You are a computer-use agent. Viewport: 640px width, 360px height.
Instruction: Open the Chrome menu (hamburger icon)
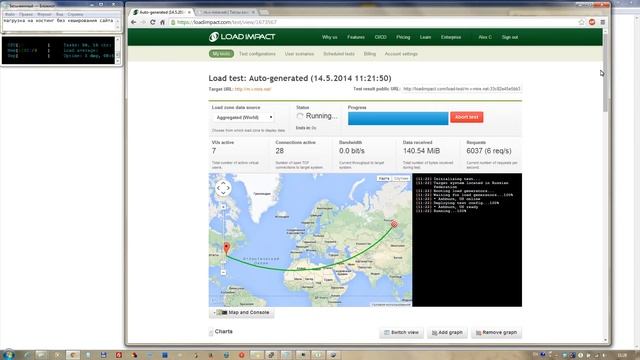(x=602, y=22)
